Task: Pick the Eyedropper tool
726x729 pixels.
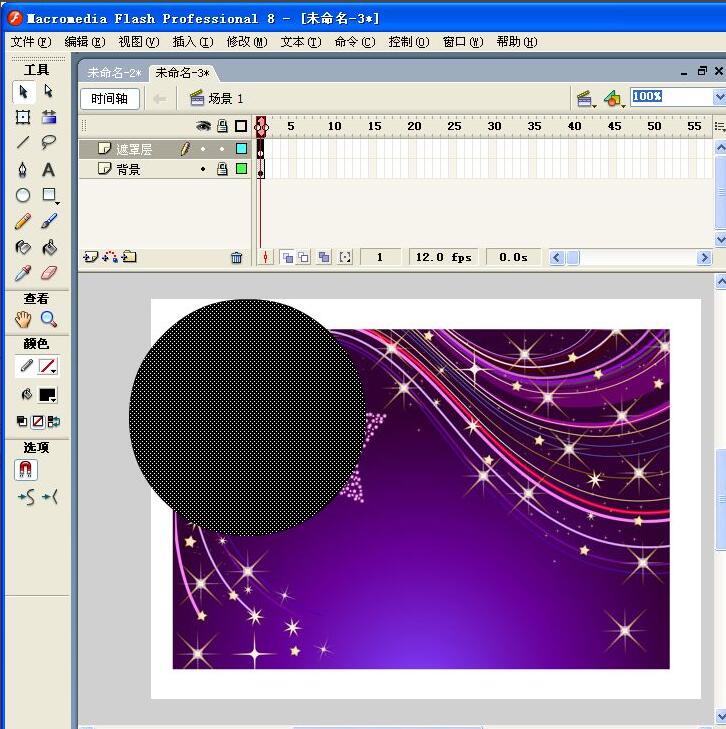Action: (x=23, y=273)
